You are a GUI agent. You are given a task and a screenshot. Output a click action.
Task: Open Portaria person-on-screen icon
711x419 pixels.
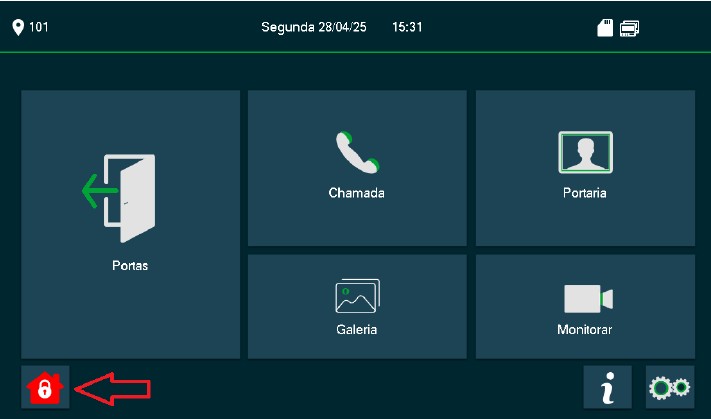pos(585,152)
